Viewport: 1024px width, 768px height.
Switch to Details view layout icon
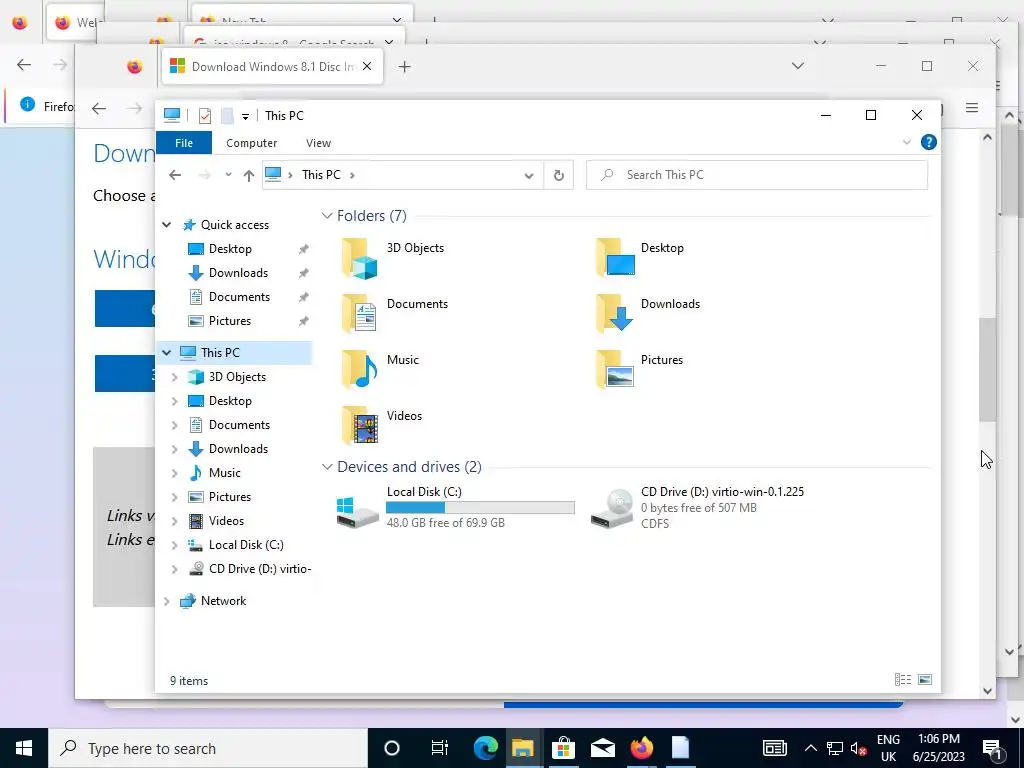903,680
